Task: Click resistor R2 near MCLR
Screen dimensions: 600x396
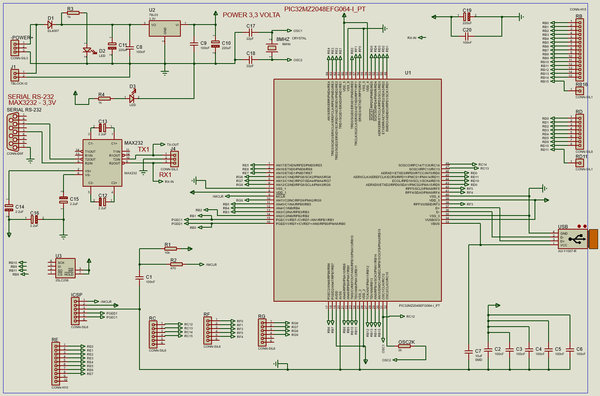Action: click(x=176, y=264)
